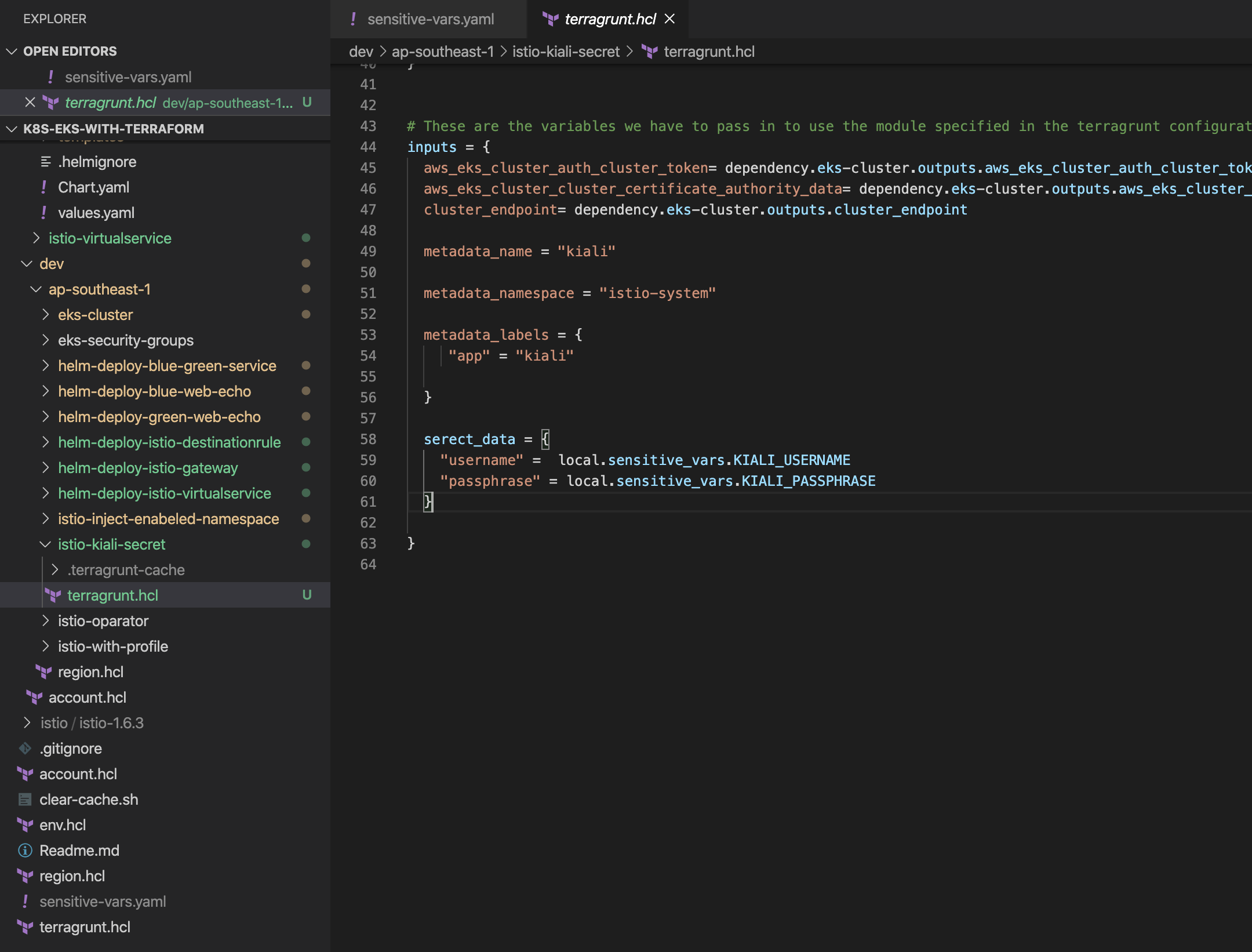Image resolution: width=1252 pixels, height=952 pixels.
Task: Place cursor on line number 58
Action: click(x=368, y=439)
